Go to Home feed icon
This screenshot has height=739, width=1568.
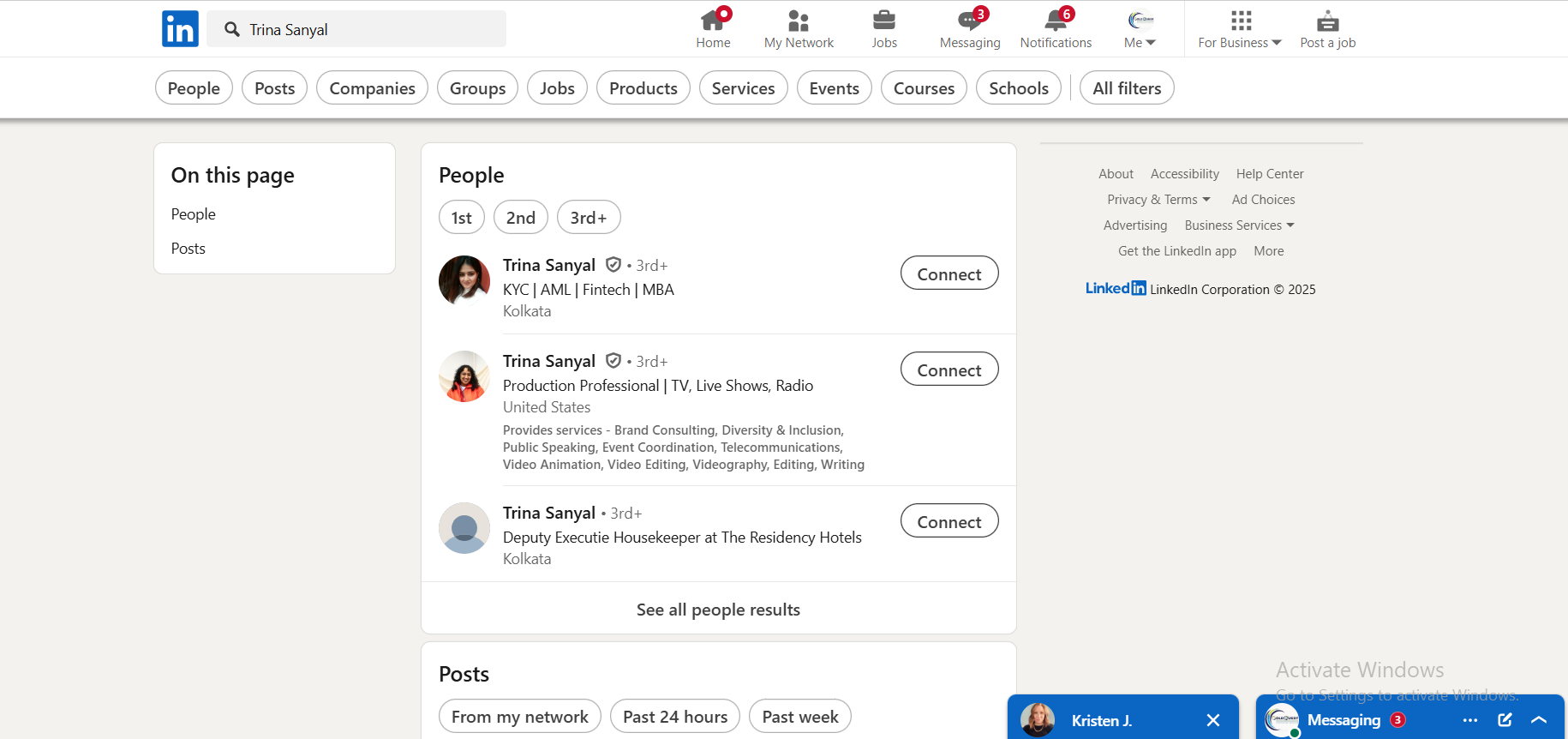click(x=712, y=21)
